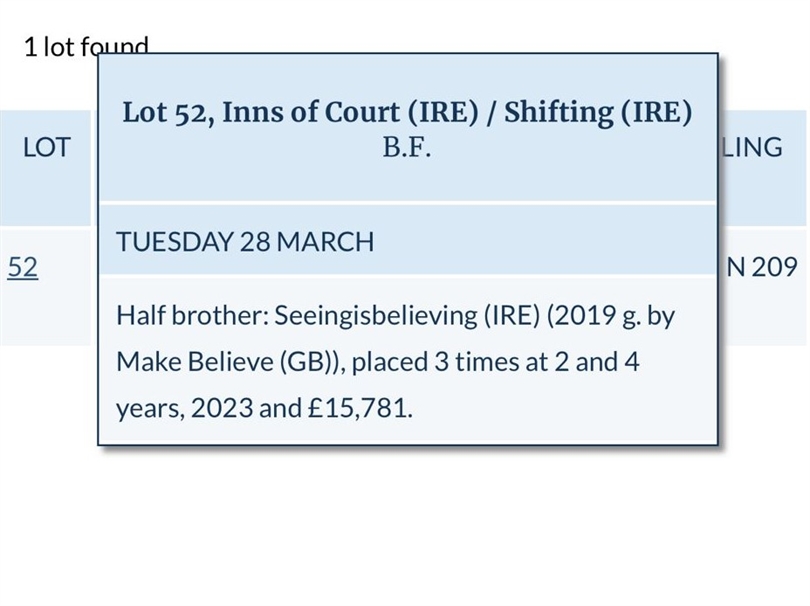Click the Half brother text
Image resolution: width=810 pixels, height=606 pixels.
(193, 315)
